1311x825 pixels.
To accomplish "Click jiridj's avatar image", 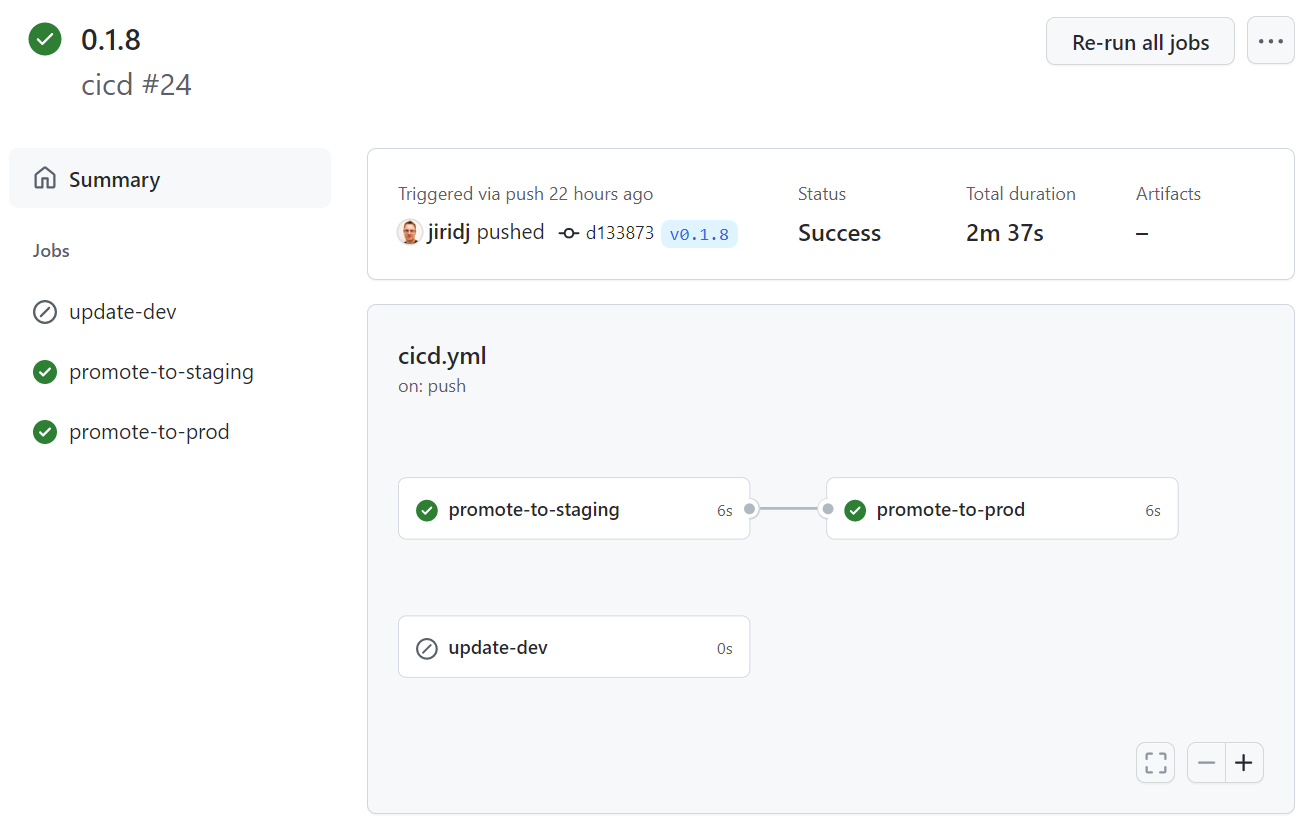I will (409, 231).
